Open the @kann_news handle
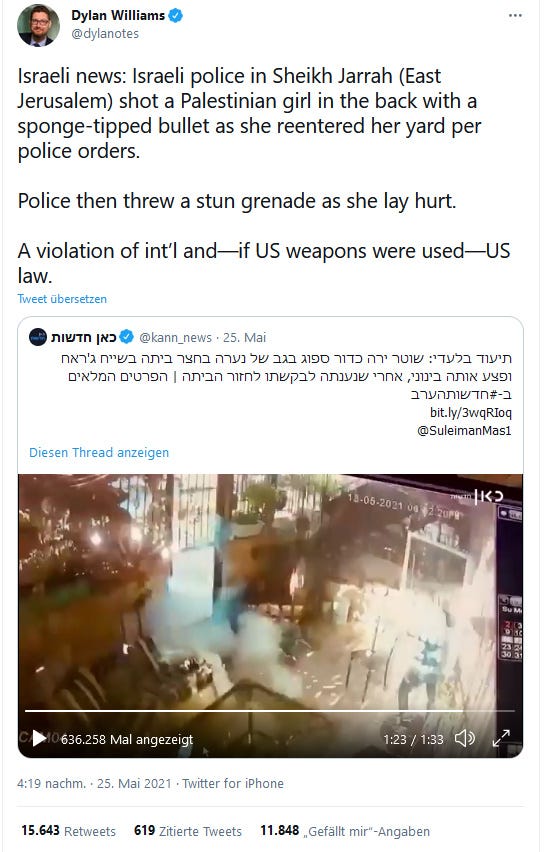The image size is (551, 852). (x=175, y=337)
